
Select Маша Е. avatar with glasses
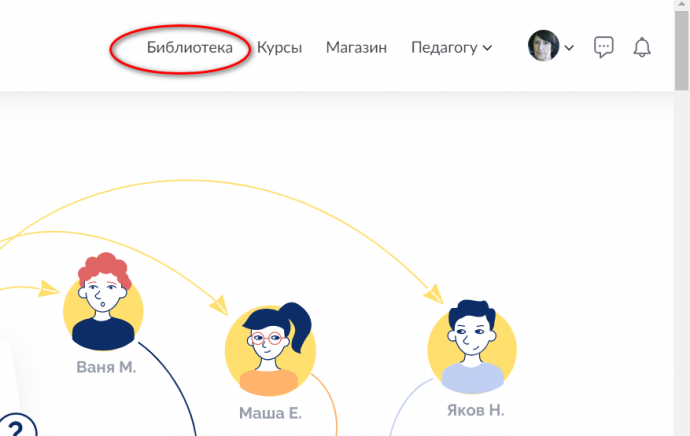click(271, 349)
